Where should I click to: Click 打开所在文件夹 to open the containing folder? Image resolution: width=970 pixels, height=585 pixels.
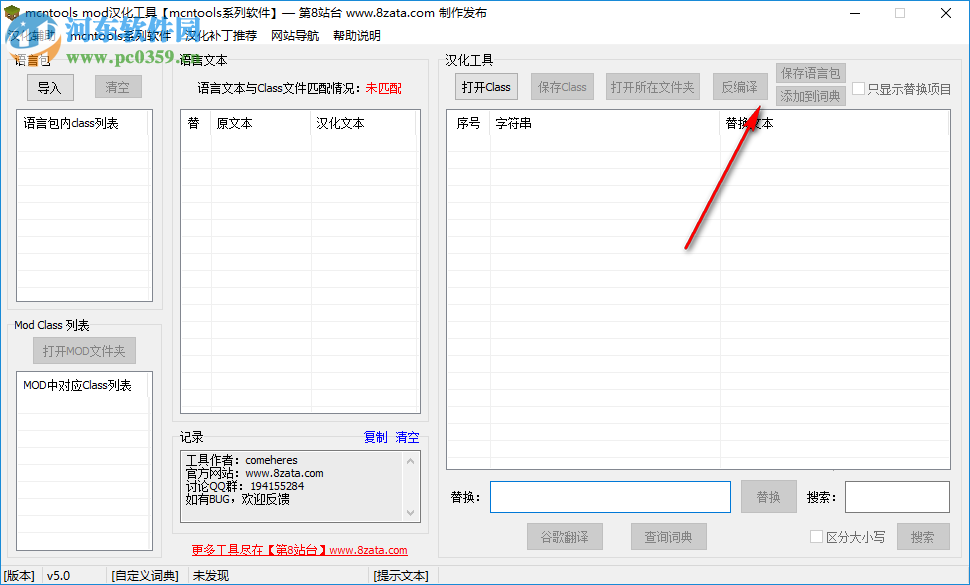pos(652,86)
